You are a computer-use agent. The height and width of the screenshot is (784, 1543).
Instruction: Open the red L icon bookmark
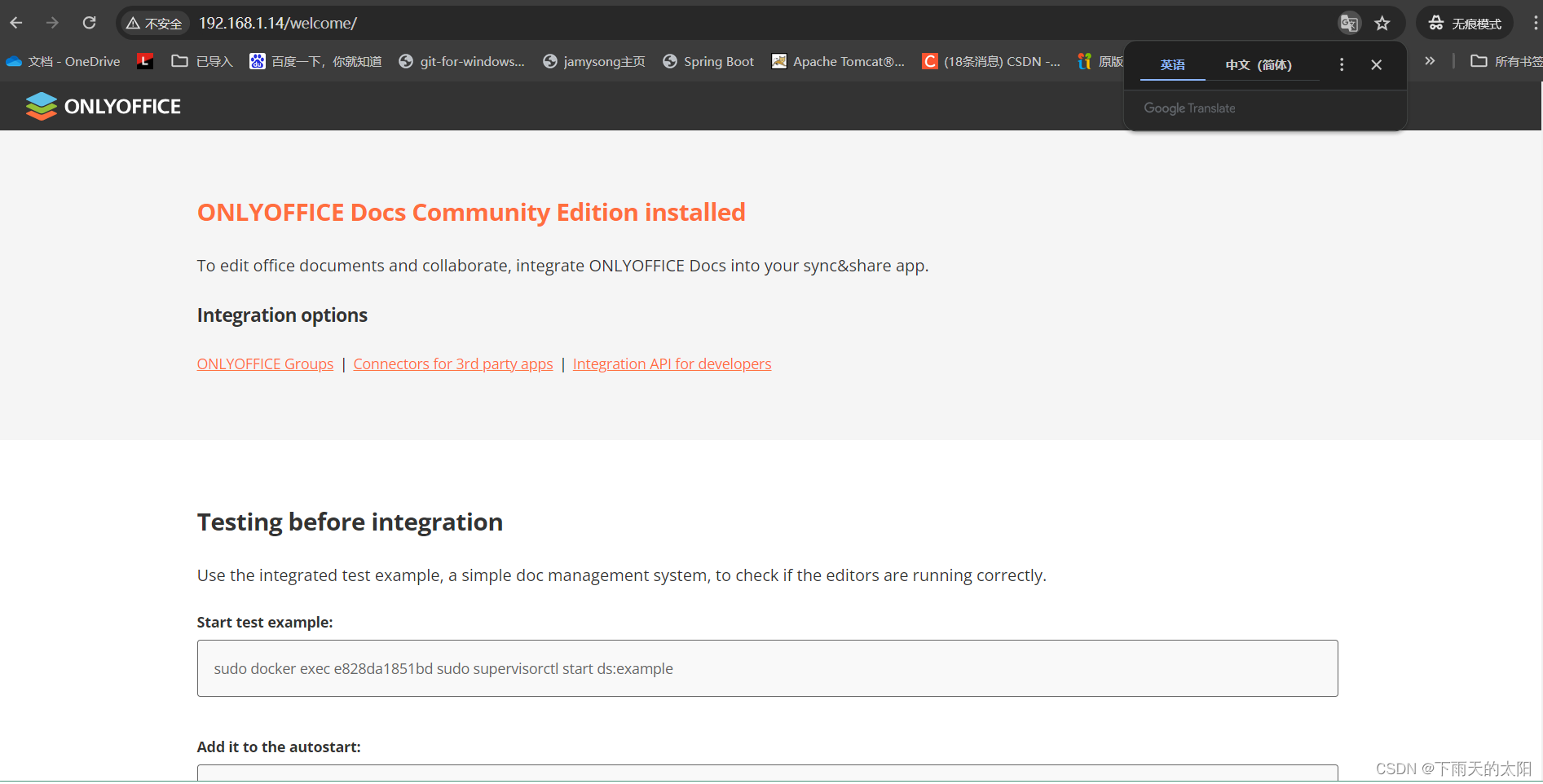145,61
